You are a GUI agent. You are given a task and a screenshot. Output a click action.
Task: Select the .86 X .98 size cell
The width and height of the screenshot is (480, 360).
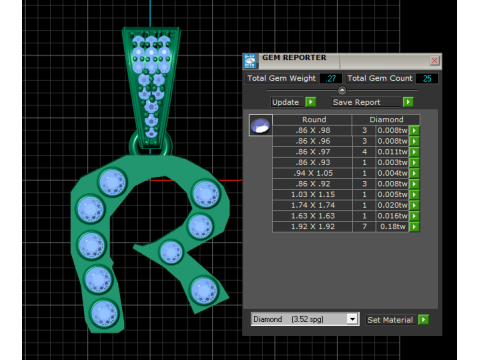coord(312,131)
